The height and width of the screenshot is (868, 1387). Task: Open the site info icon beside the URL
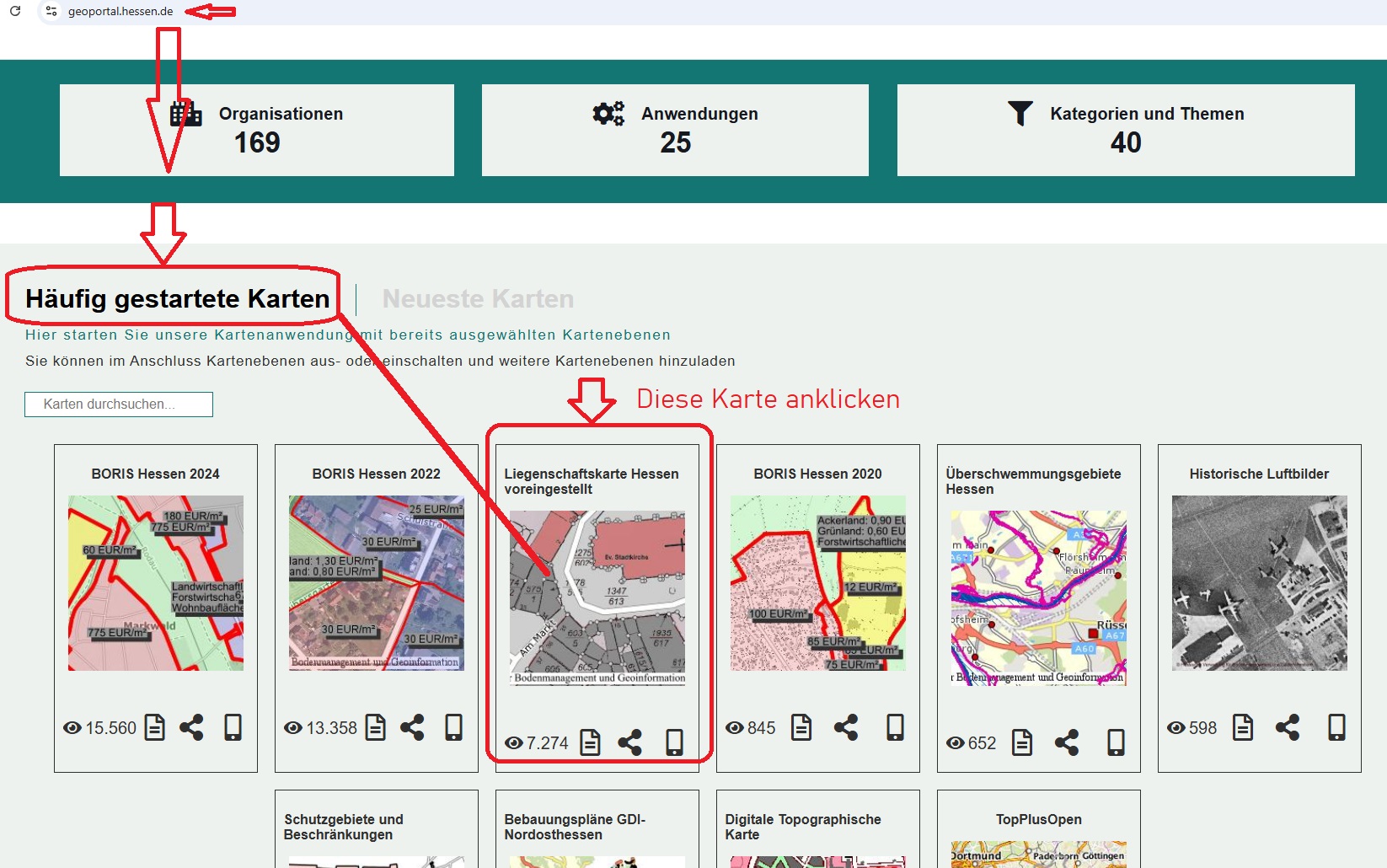click(x=51, y=11)
